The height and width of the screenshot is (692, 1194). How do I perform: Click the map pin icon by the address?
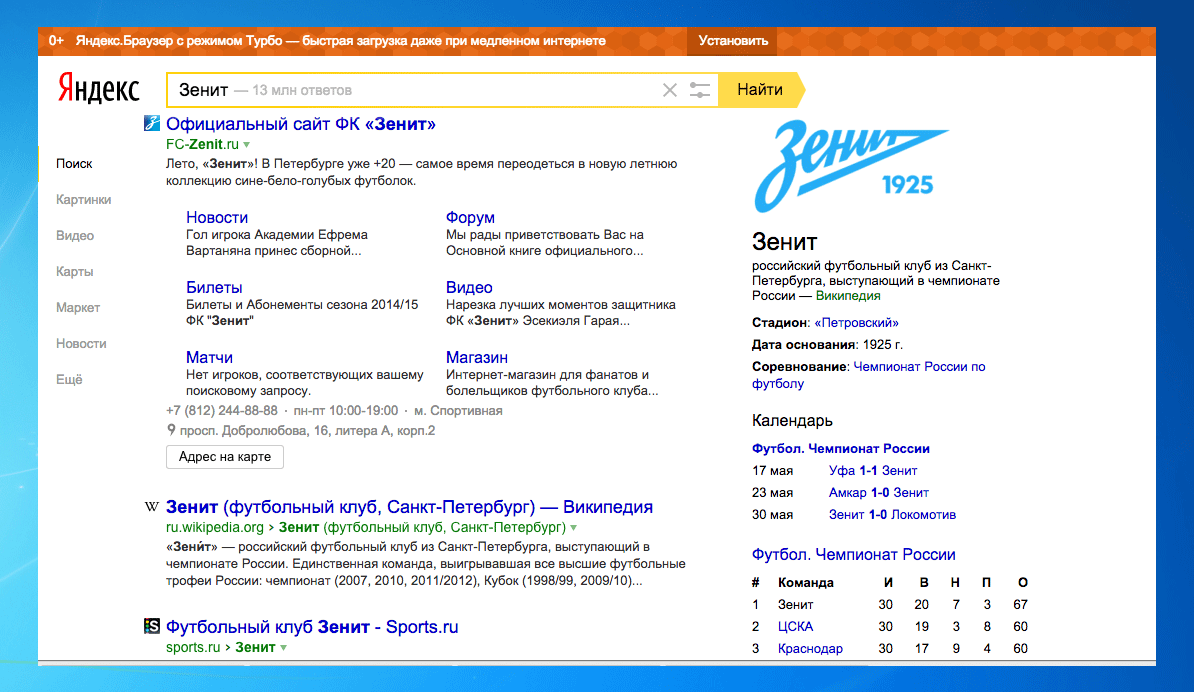[x=171, y=430]
